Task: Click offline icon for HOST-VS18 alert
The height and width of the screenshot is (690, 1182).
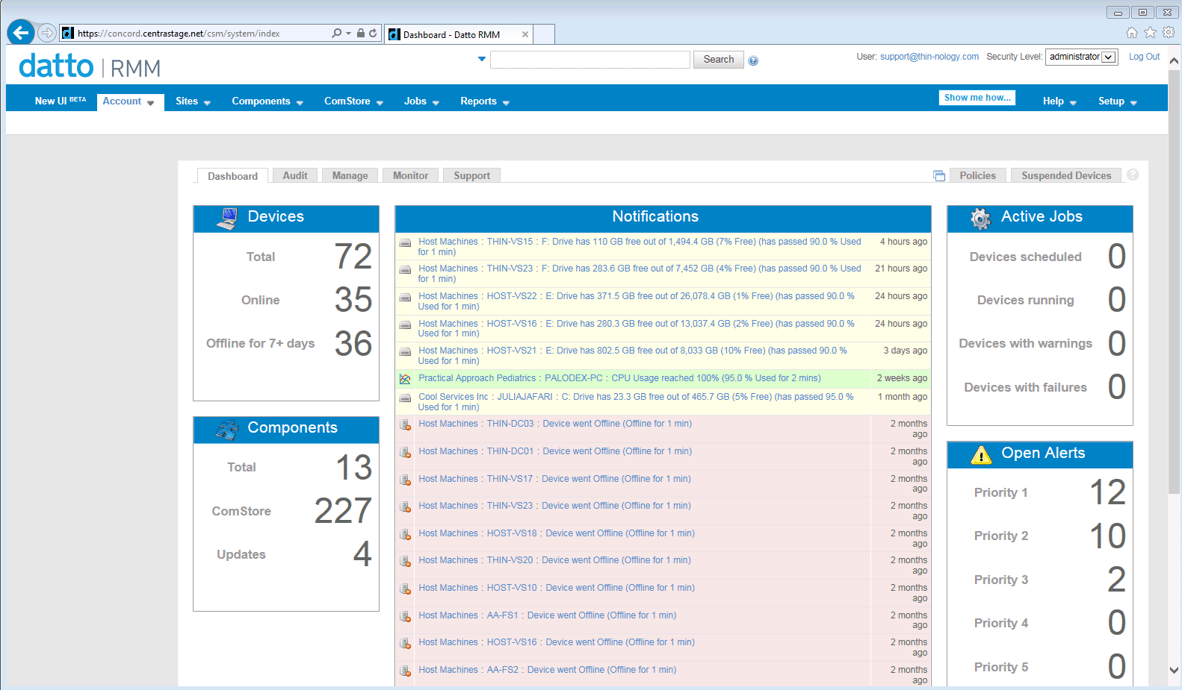Action: click(x=405, y=535)
